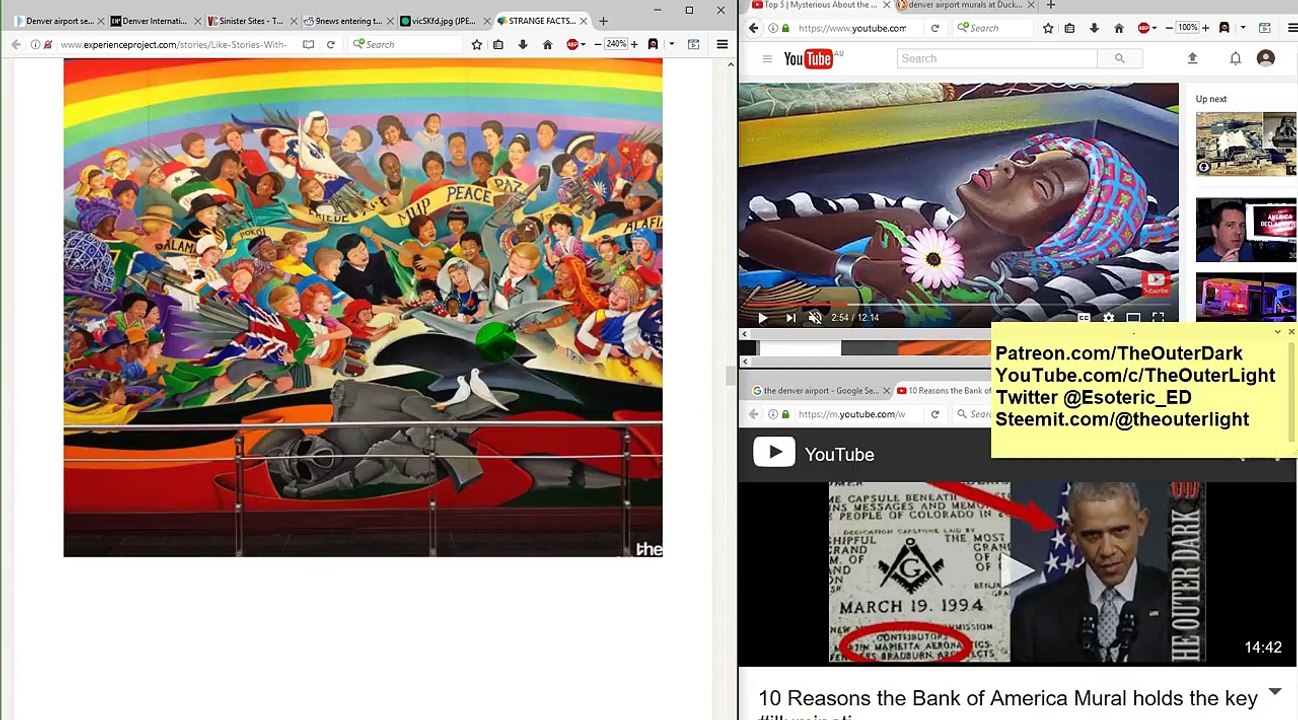The image size is (1298, 720).
Task: Reset the 240% zoom level indicator
Action: [615, 44]
